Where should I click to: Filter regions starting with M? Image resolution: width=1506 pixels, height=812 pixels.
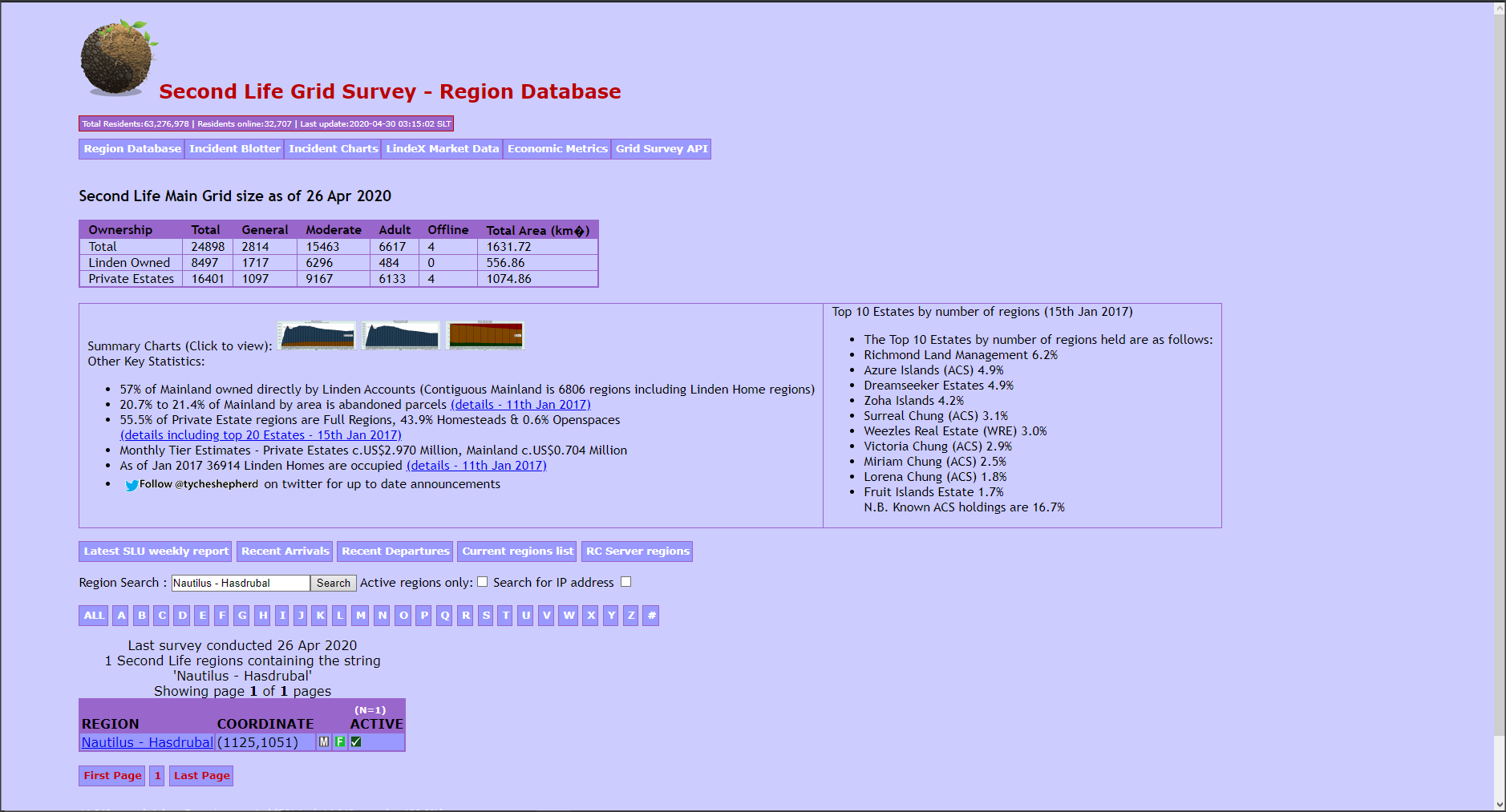click(361, 616)
